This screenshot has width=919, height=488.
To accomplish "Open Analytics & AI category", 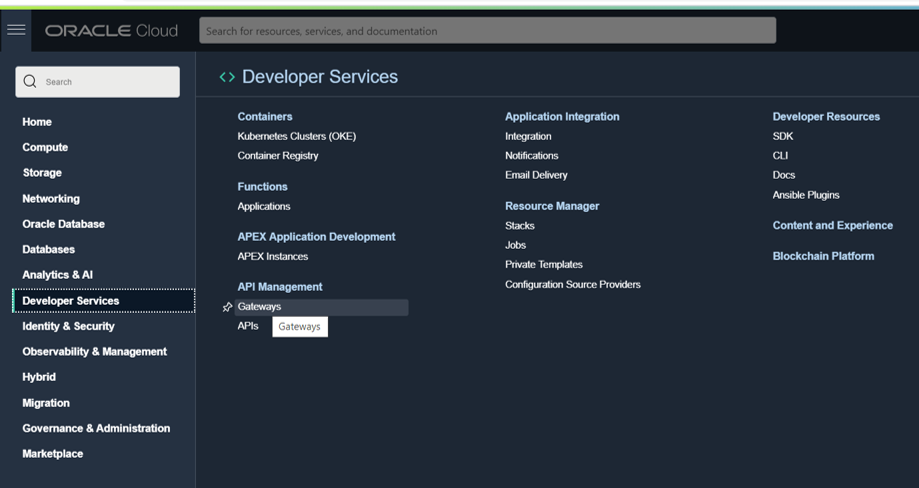I will pos(57,275).
